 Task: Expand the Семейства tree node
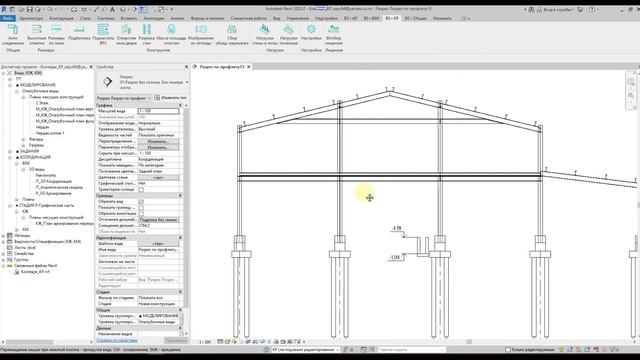3,253
